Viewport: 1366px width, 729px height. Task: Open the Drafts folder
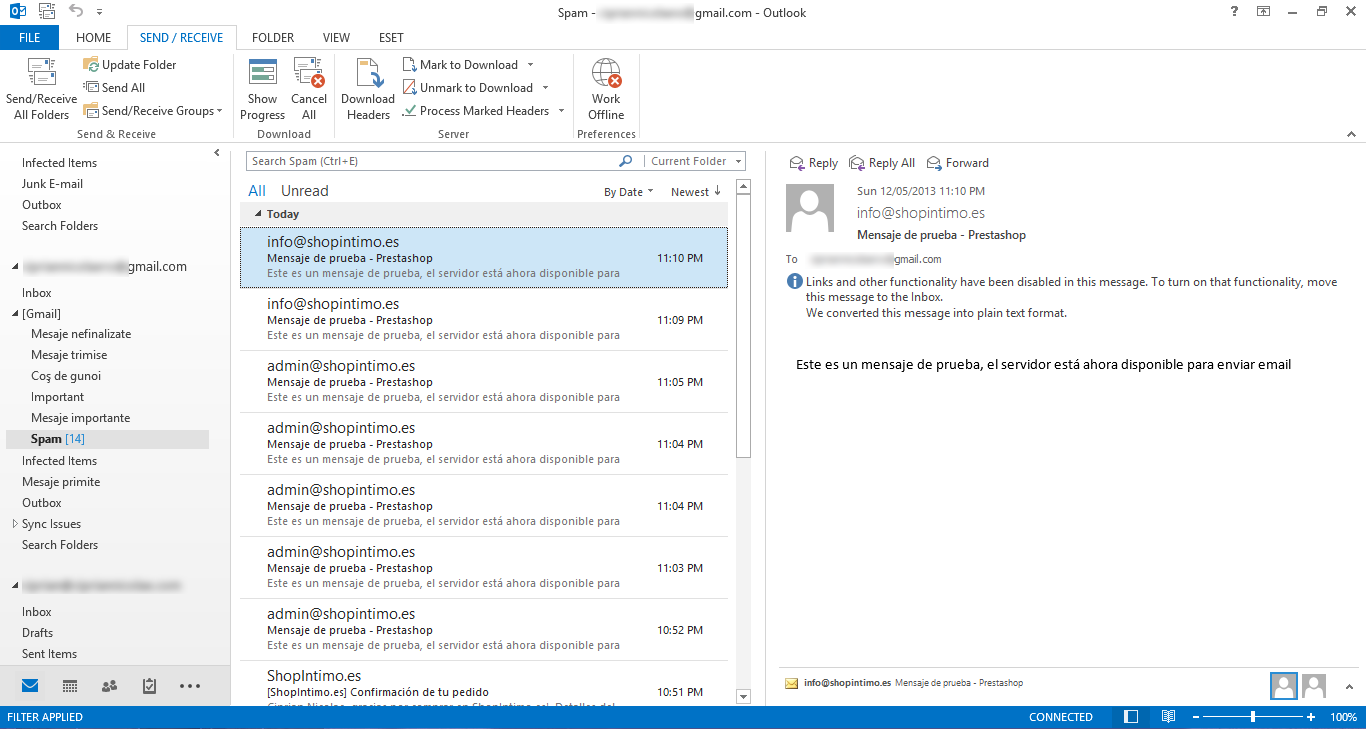pyautogui.click(x=38, y=633)
